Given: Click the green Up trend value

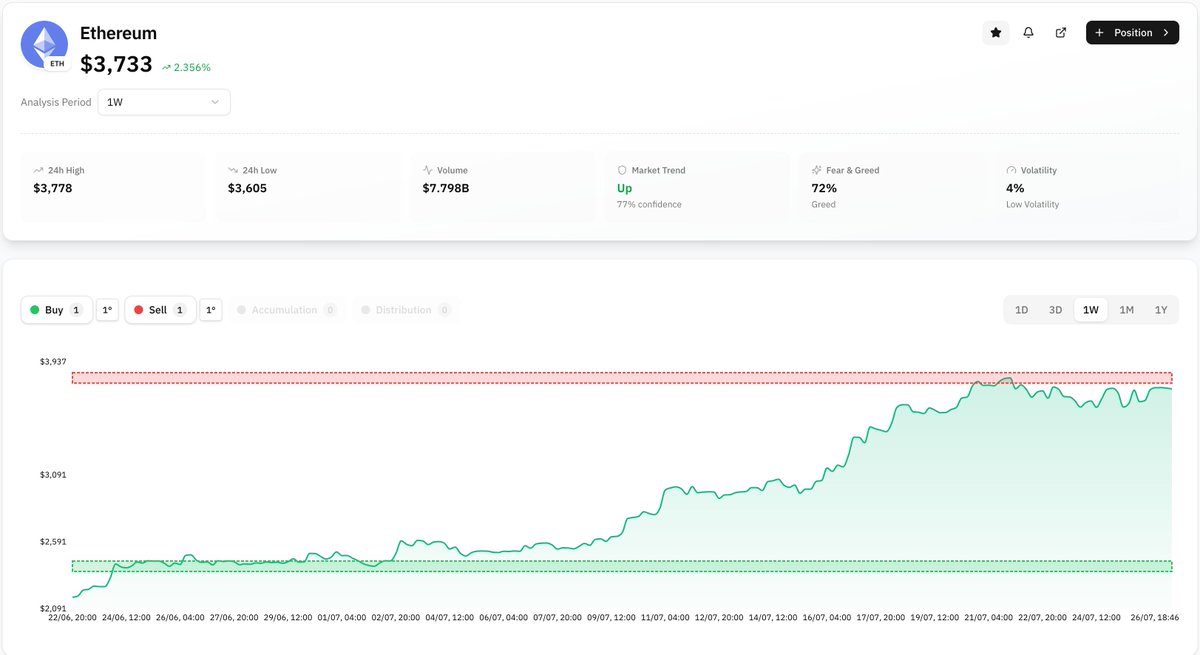Looking at the screenshot, I should click(624, 188).
